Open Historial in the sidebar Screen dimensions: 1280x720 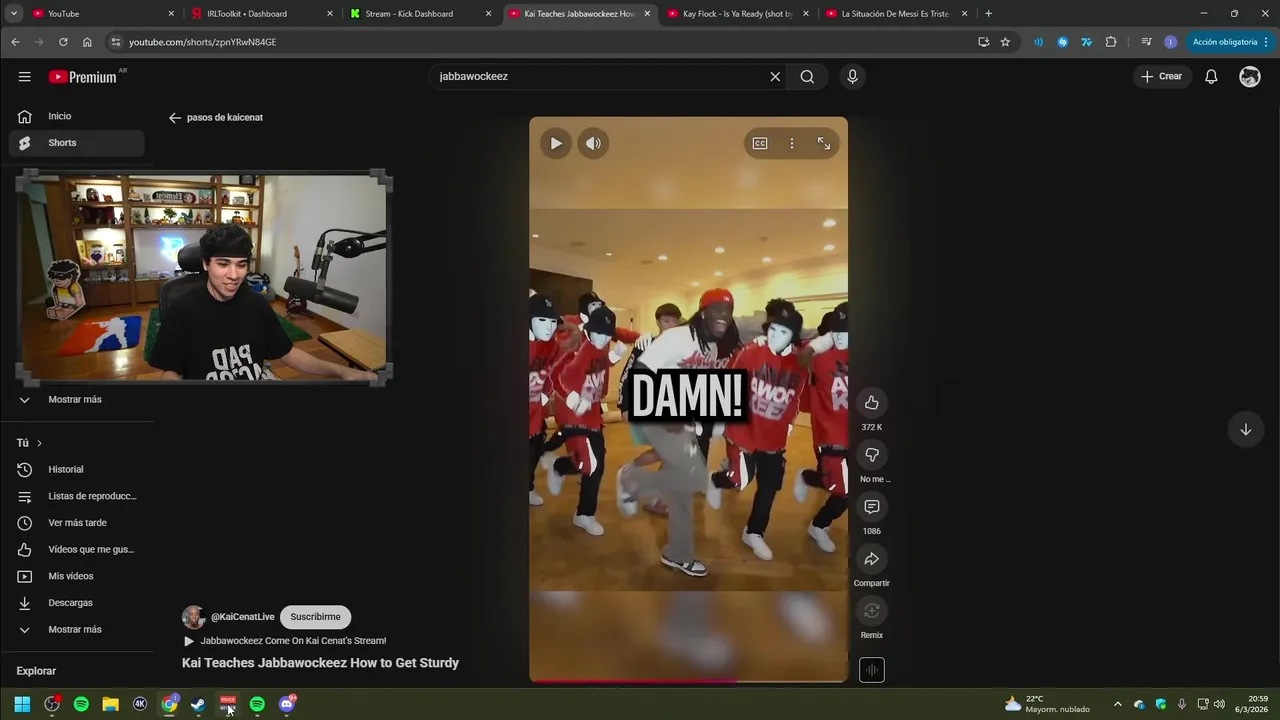(77, 469)
